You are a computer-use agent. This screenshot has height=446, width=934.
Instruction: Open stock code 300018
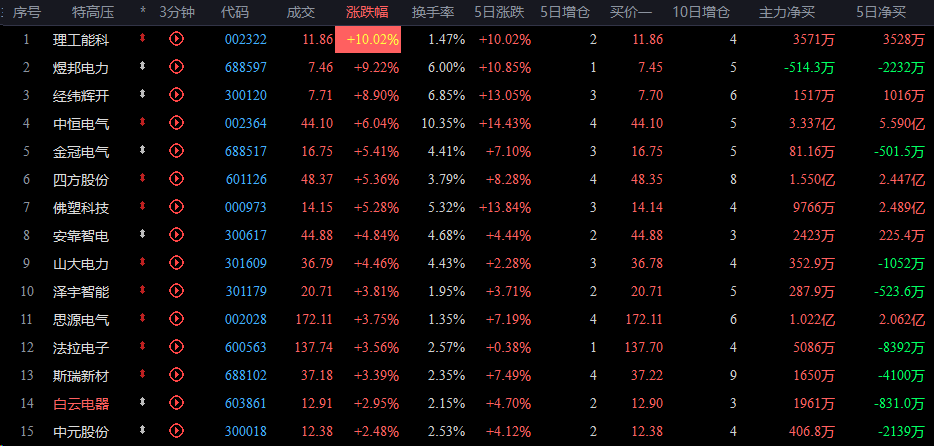(245, 432)
